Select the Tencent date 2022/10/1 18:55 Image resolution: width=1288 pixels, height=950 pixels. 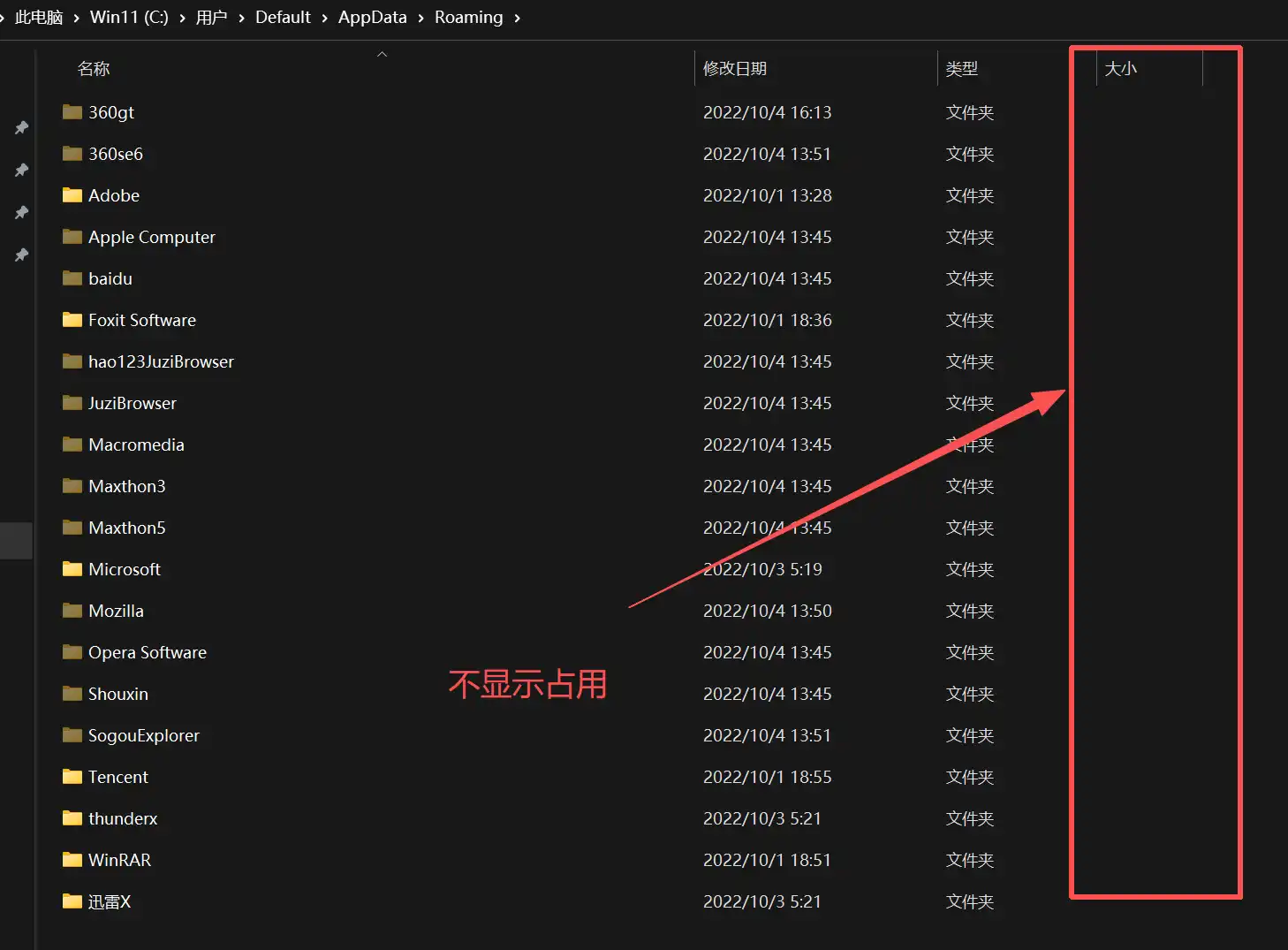click(x=768, y=777)
